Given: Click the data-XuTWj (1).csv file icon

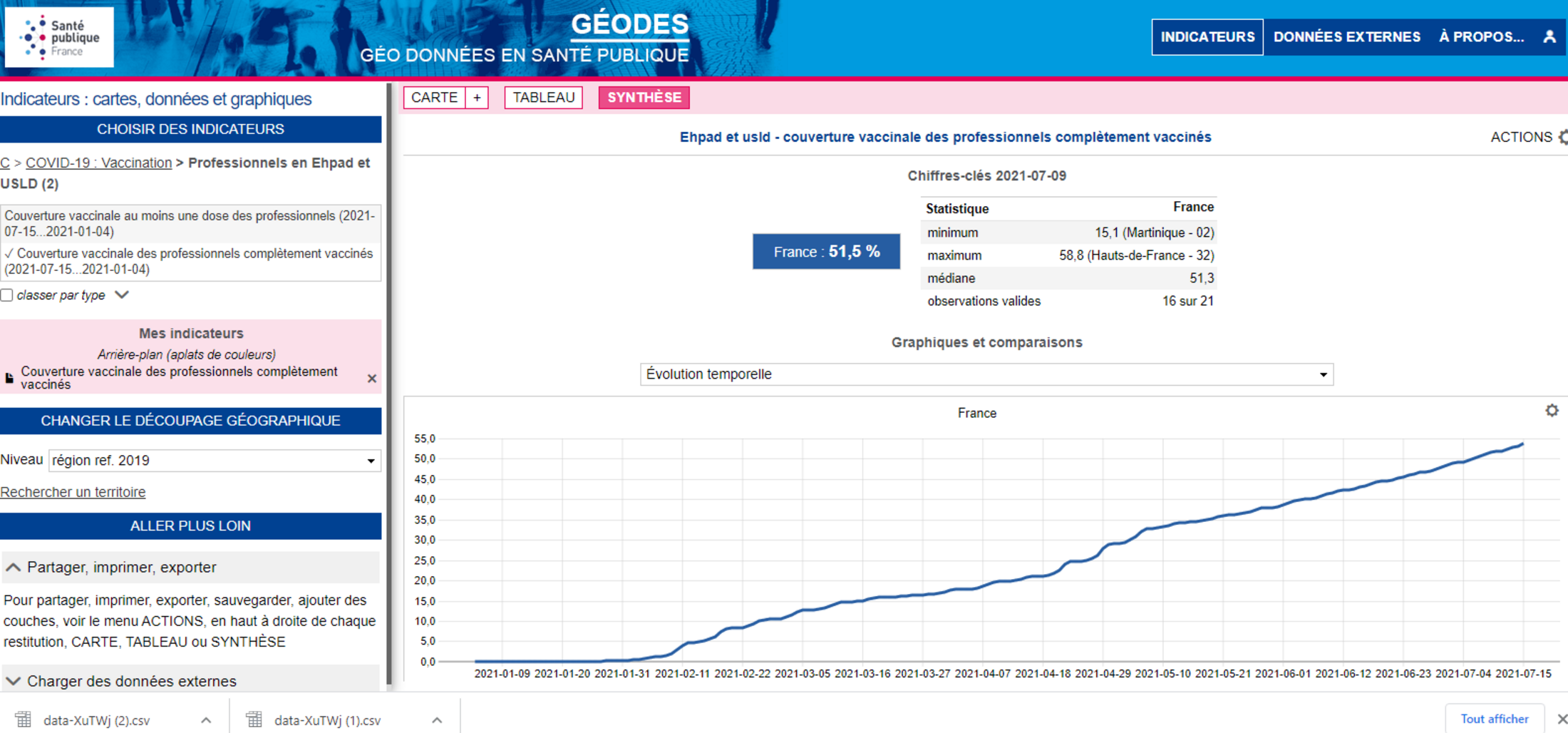Looking at the screenshot, I should (254, 719).
